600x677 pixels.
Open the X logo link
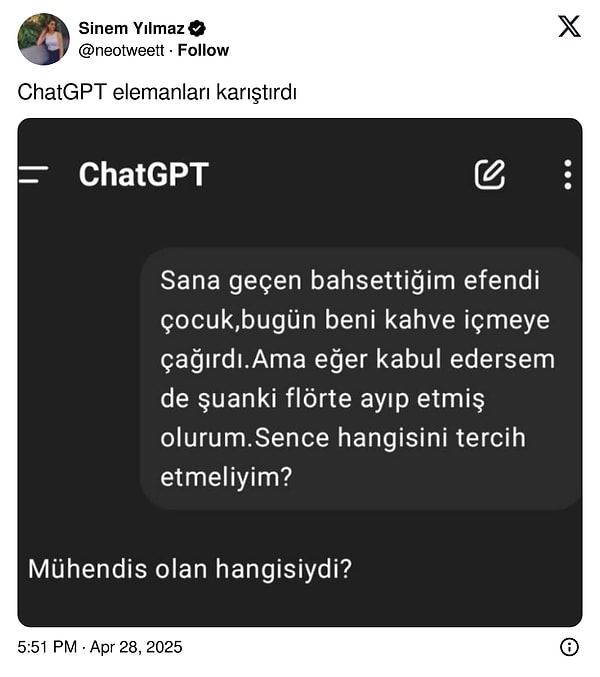[568, 27]
